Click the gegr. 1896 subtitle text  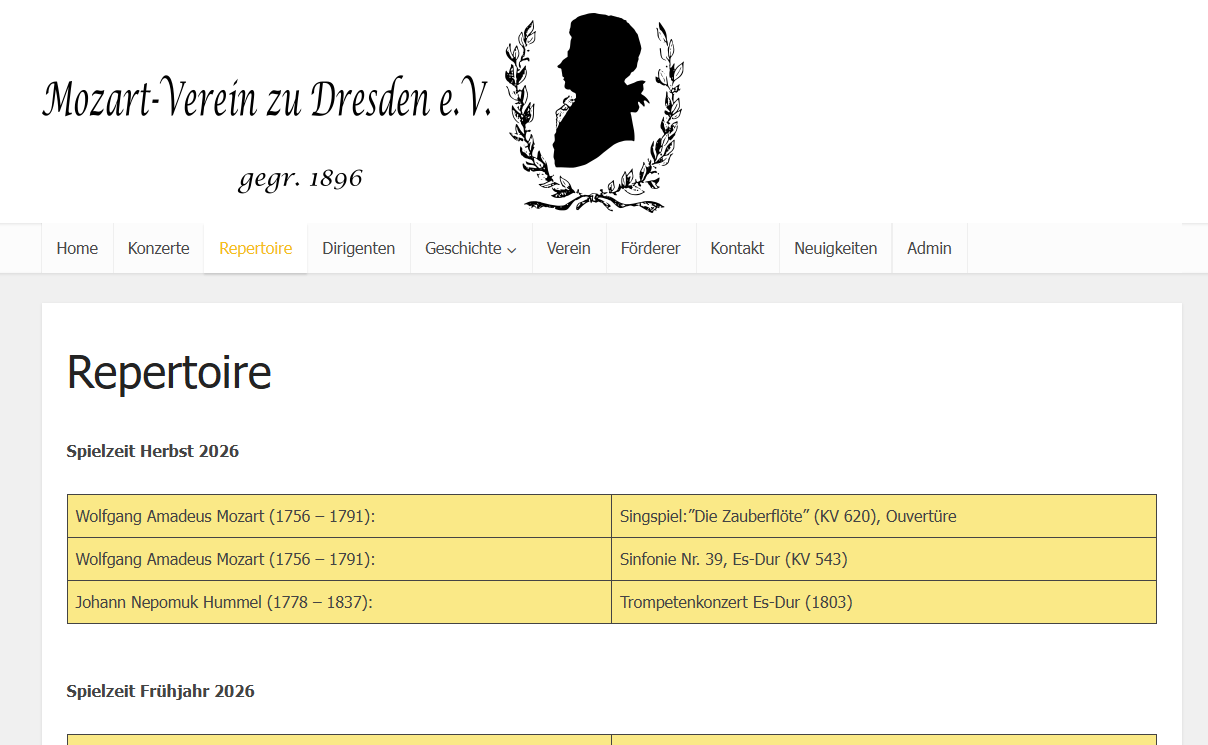point(300,179)
